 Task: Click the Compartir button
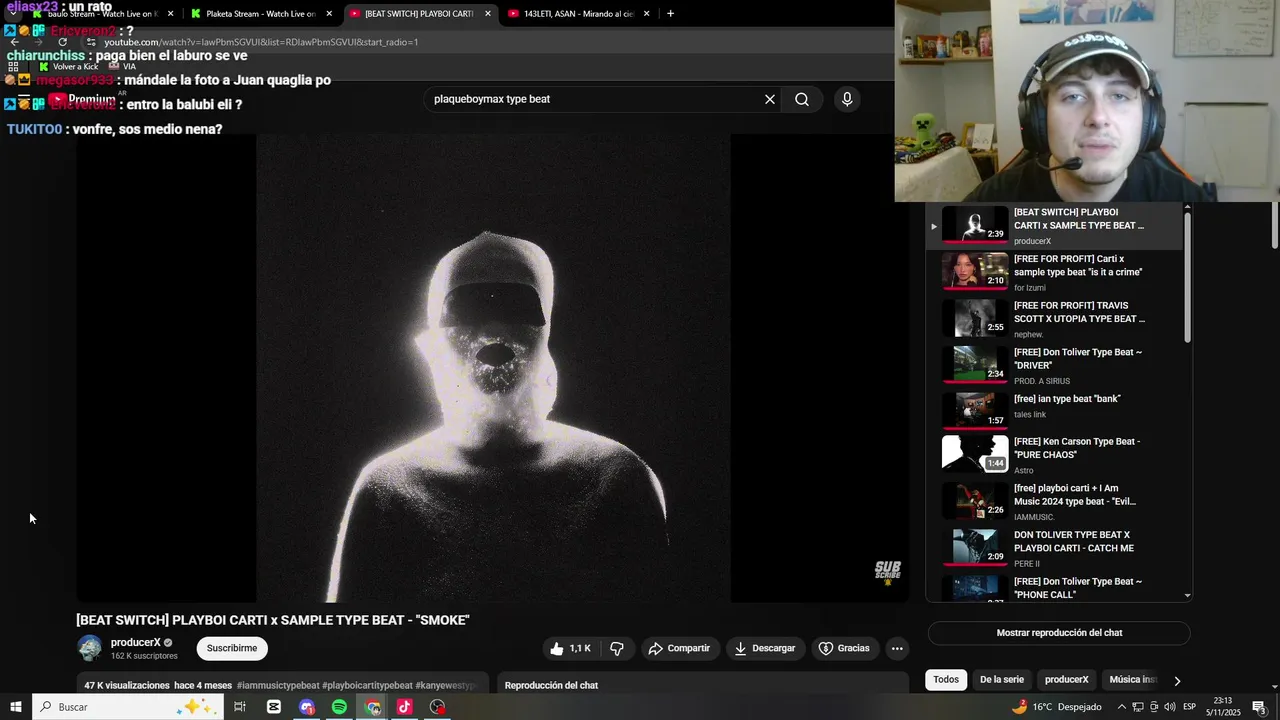[679, 648]
